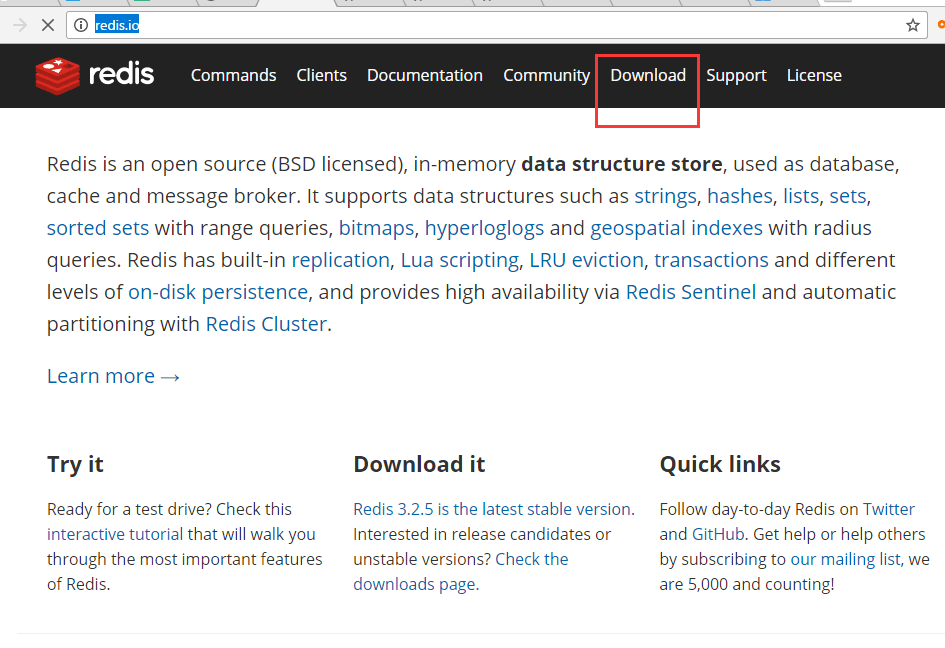
Task: Follow the Learn more link
Action: (113, 376)
